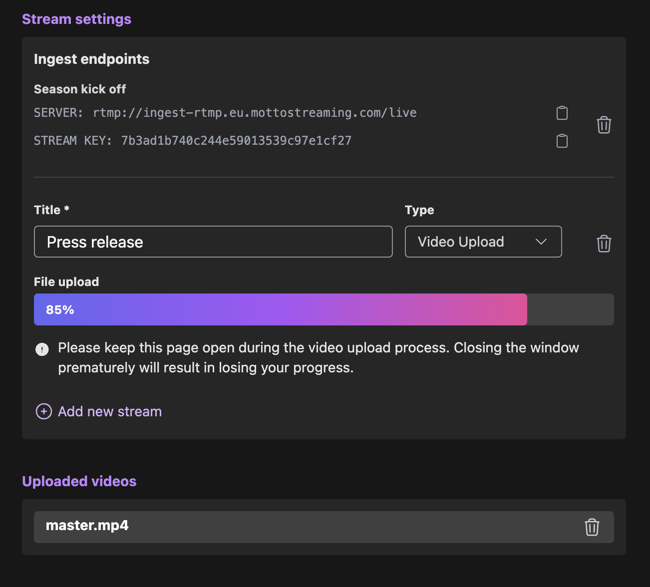650x587 pixels.
Task: Click the Ingest endpoints section title
Action: click(x=92, y=59)
